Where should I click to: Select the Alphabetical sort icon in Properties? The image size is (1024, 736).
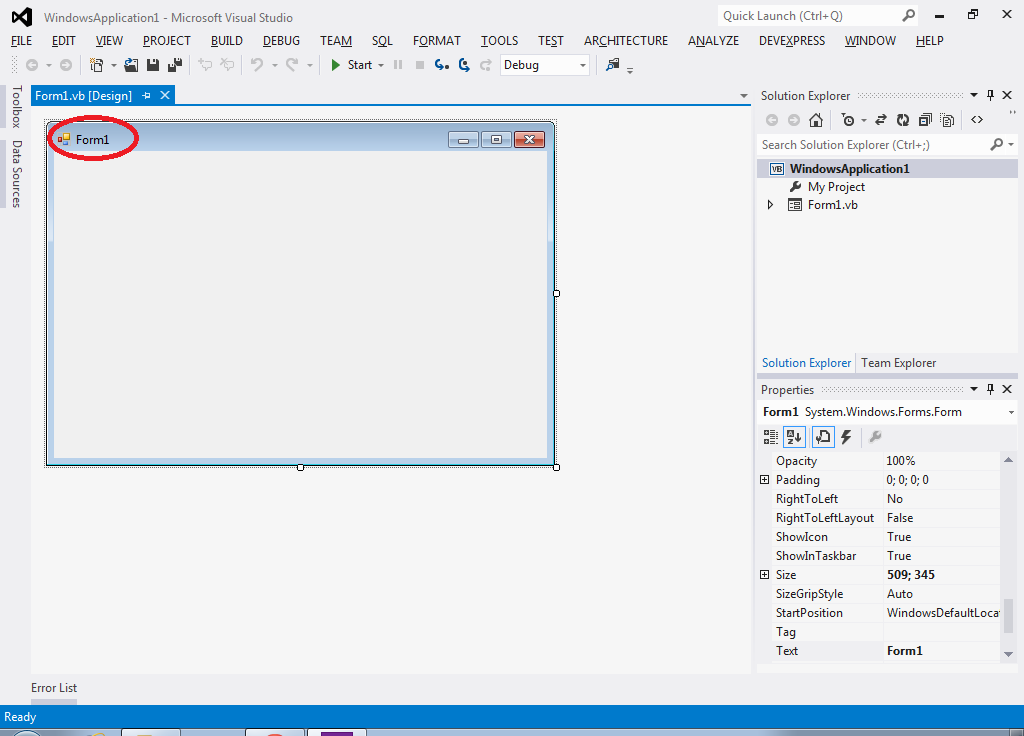[793, 437]
